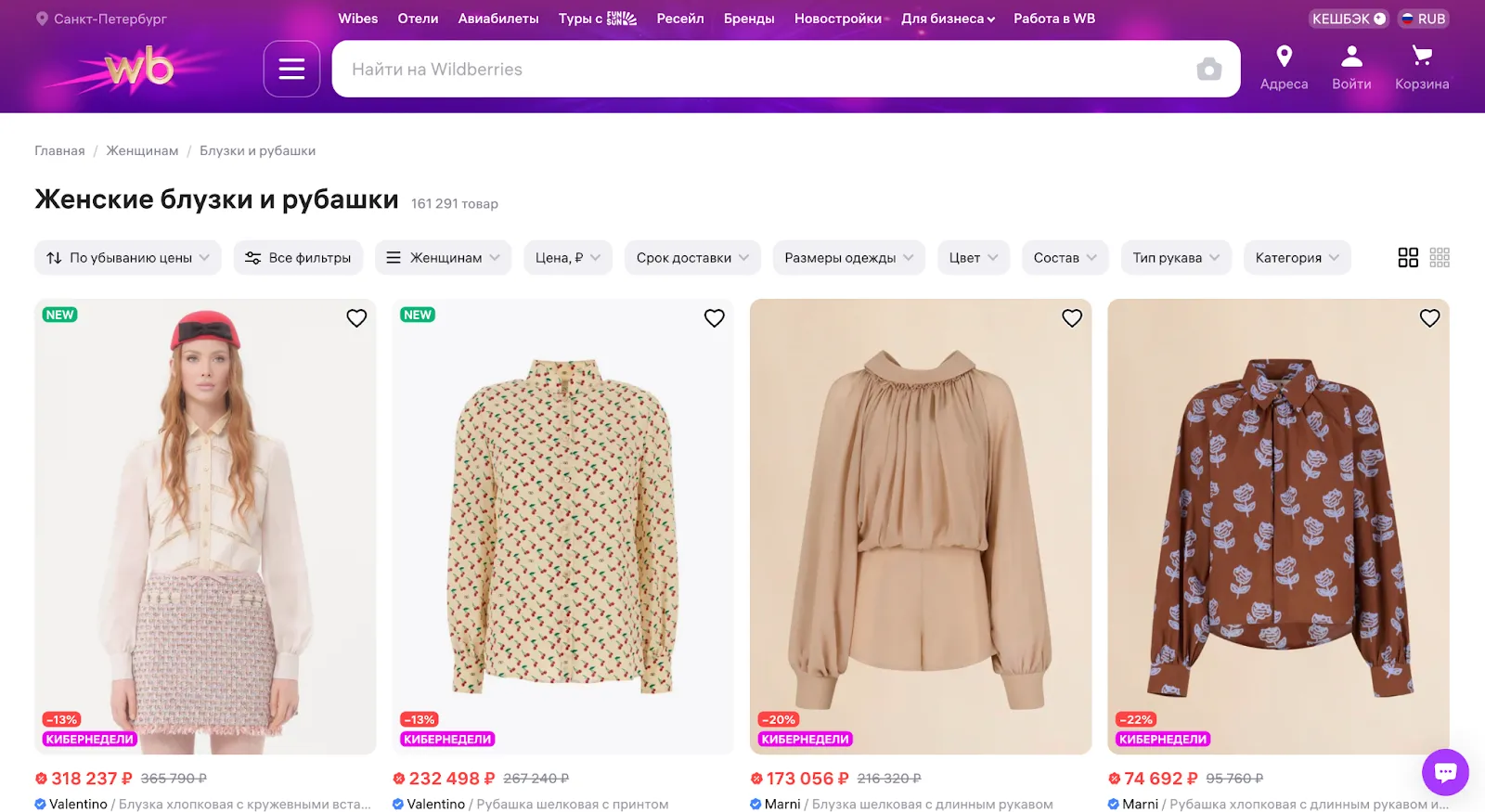Switch the RUB currency selector
Viewport: 1485px width, 812px height.
tap(1423, 19)
